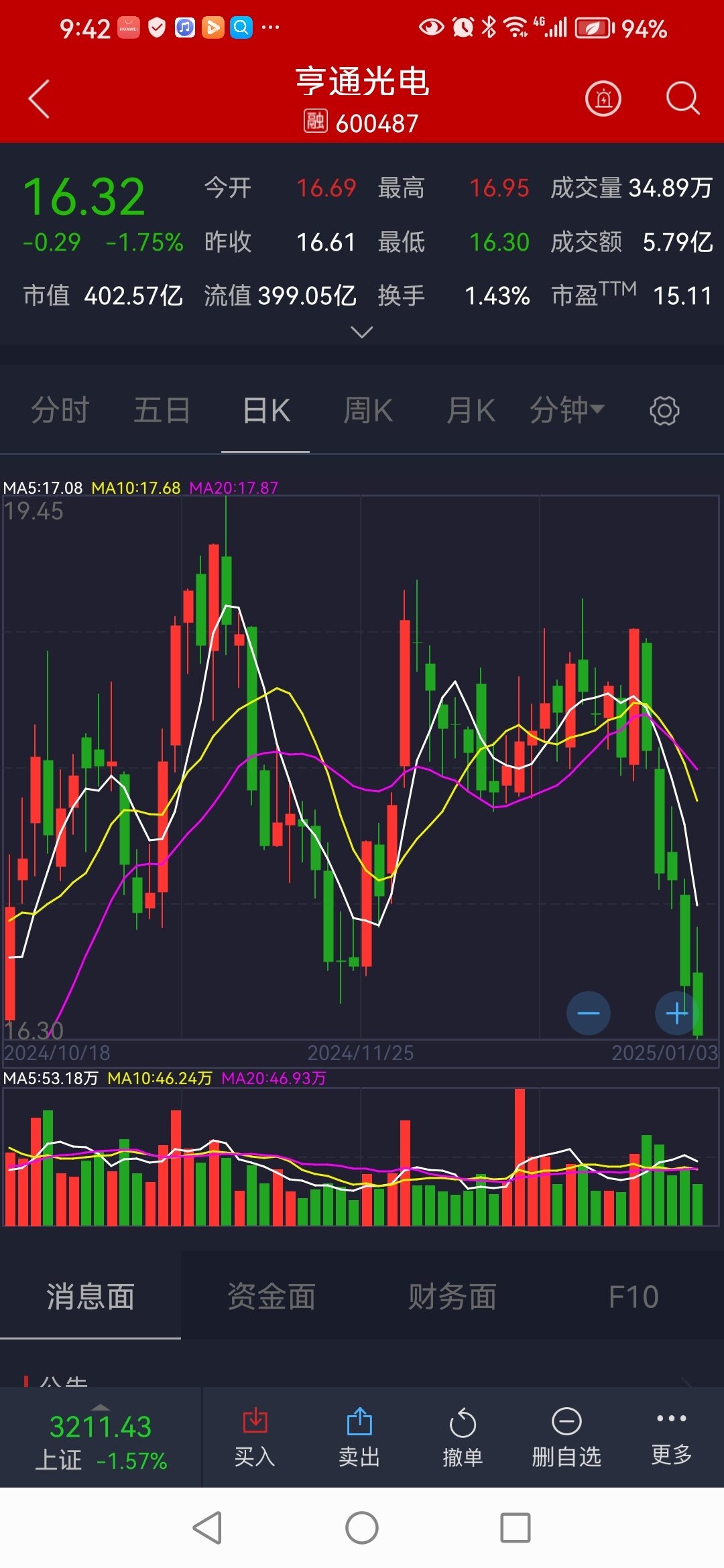This screenshot has width=724, height=1568.
Task: Tap the orange video notification icon
Action: pos(213,27)
